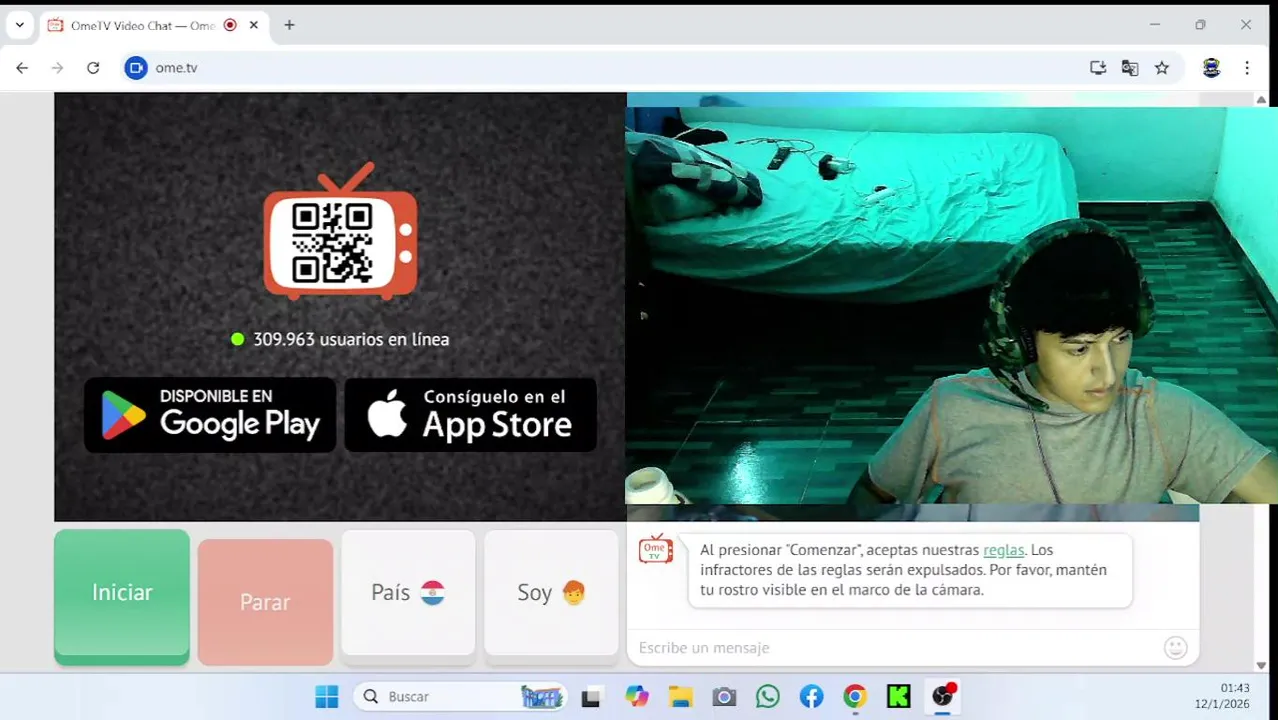Click the green Iniciar button
Viewport: 1278px width, 720px height.
pyautogui.click(x=122, y=596)
